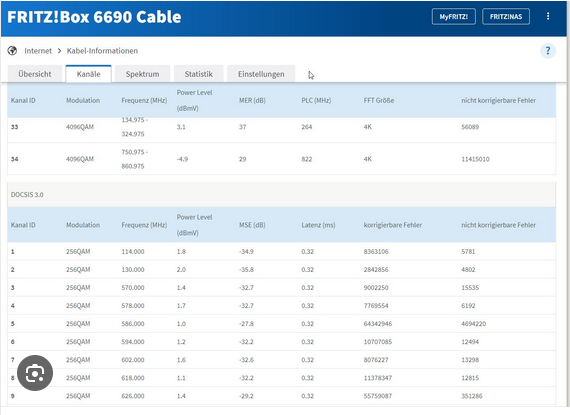The height and width of the screenshot is (415, 570).
Task: Click the Internet breadcrumb link
Action: coord(38,51)
